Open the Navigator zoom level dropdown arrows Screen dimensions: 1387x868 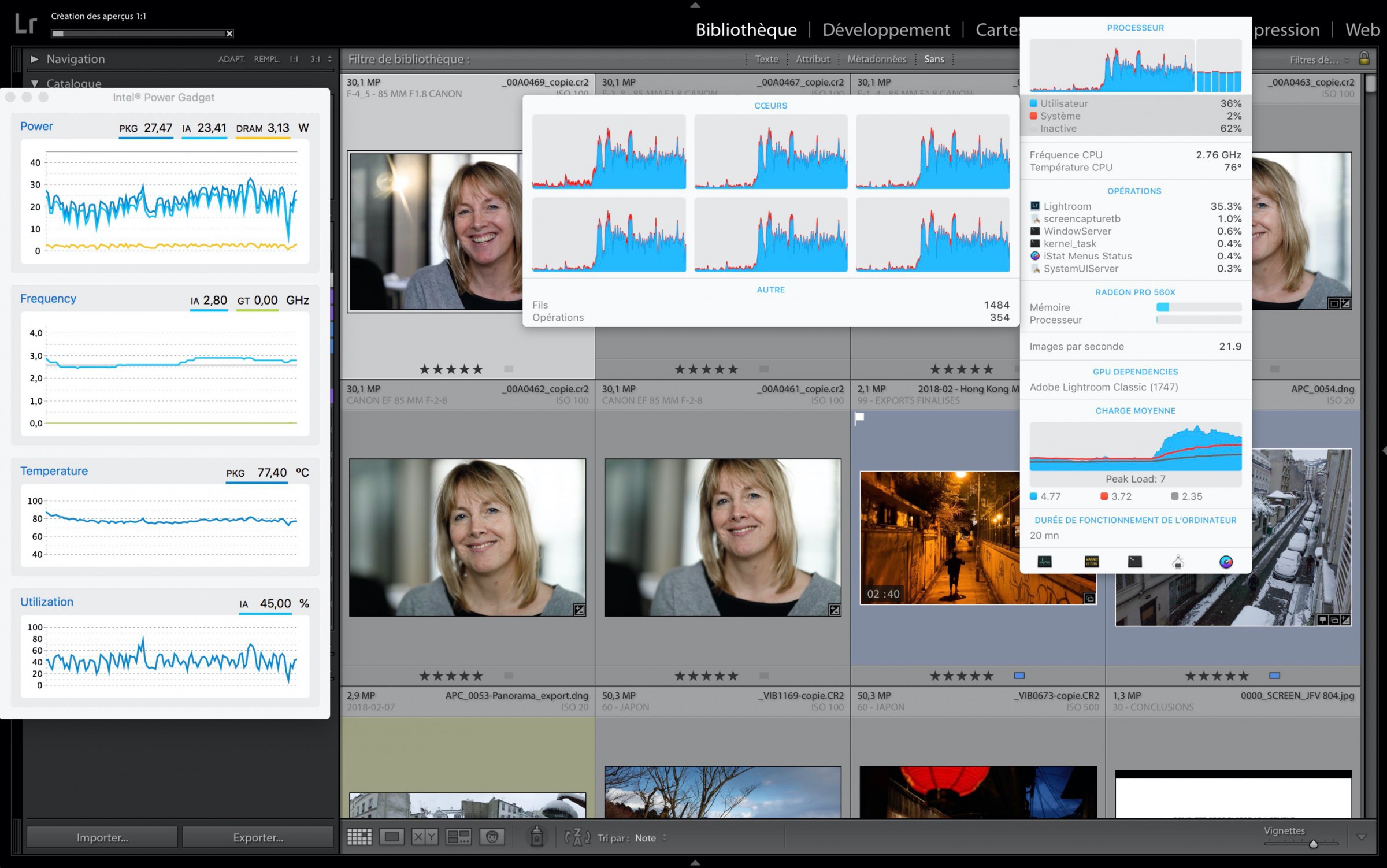click(329, 59)
